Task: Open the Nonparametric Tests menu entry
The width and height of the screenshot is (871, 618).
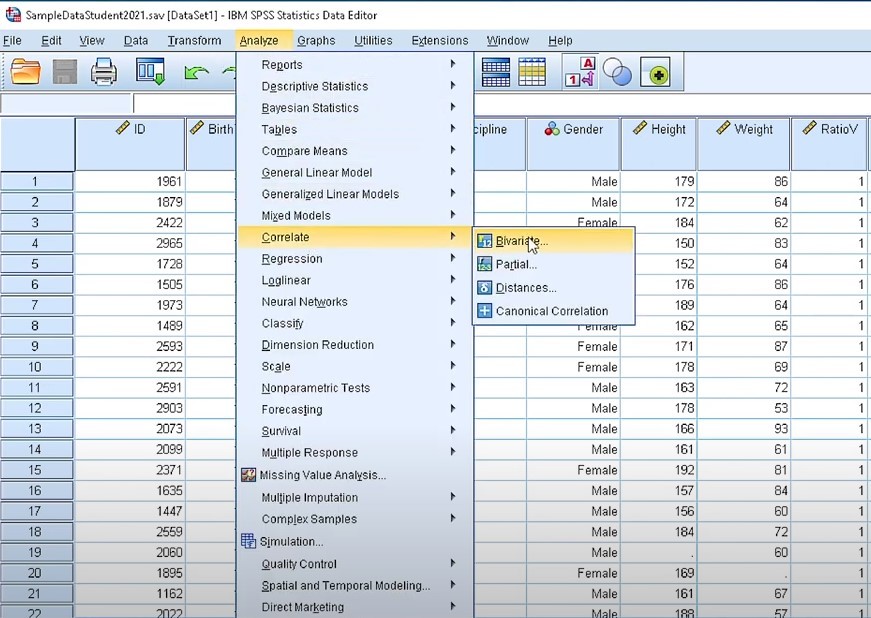Action: pos(356,388)
